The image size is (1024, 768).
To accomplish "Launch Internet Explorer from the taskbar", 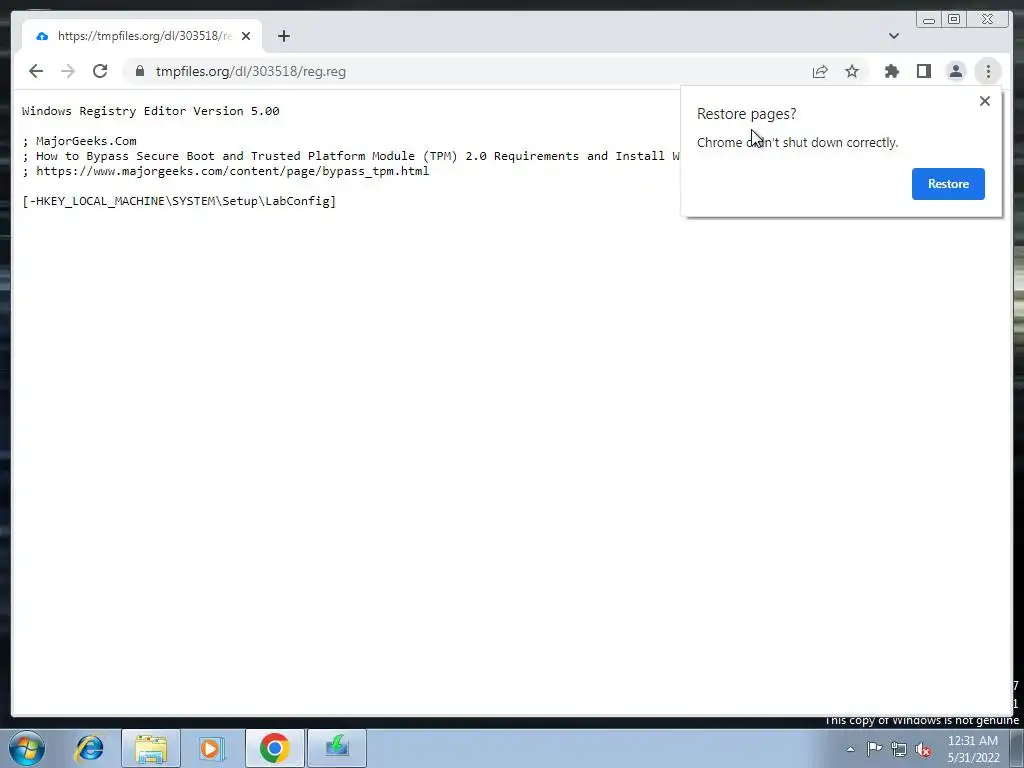I will (89, 748).
